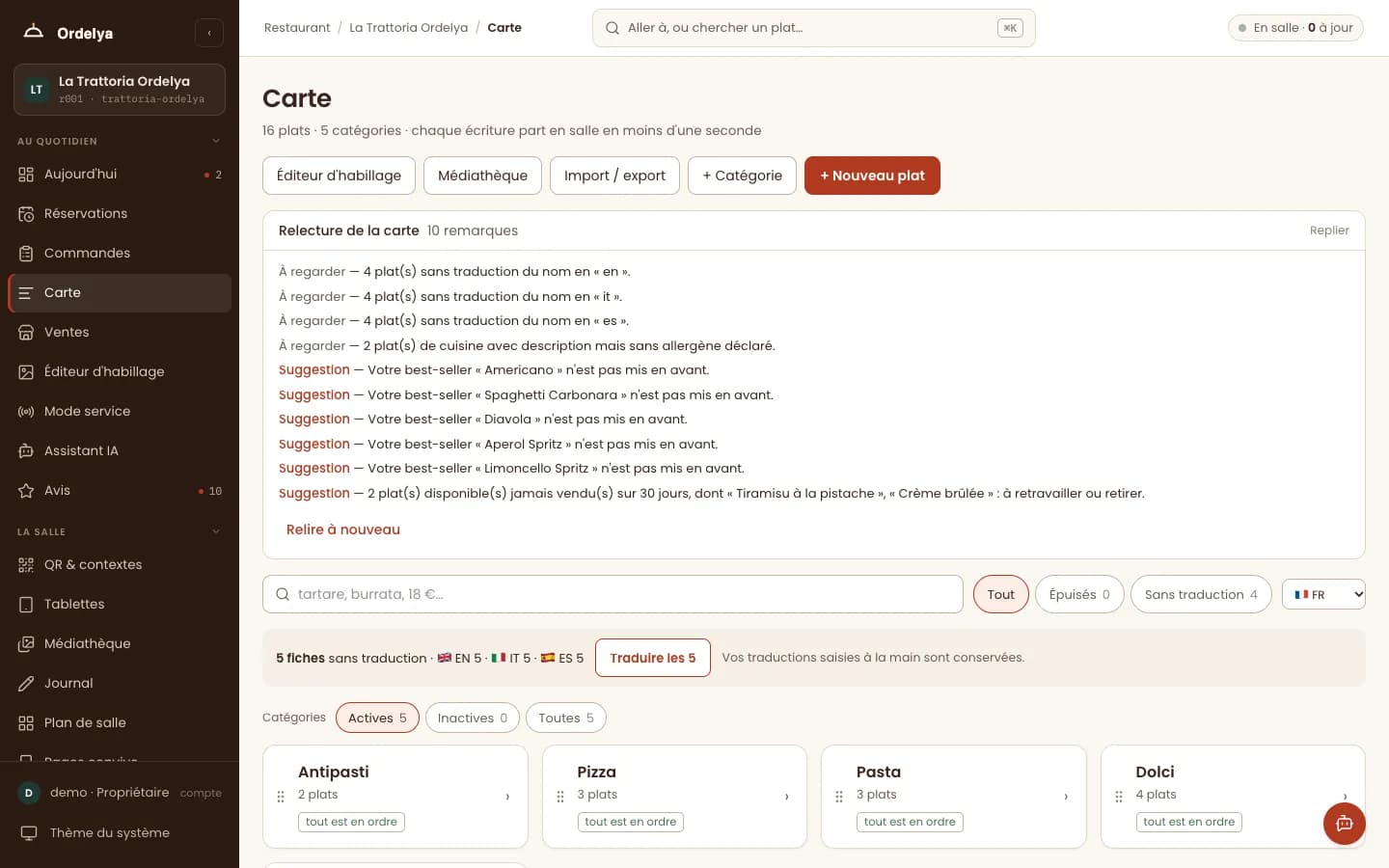1389x868 pixels.
Task: Click the Ventes shop icon
Action: coord(26,333)
